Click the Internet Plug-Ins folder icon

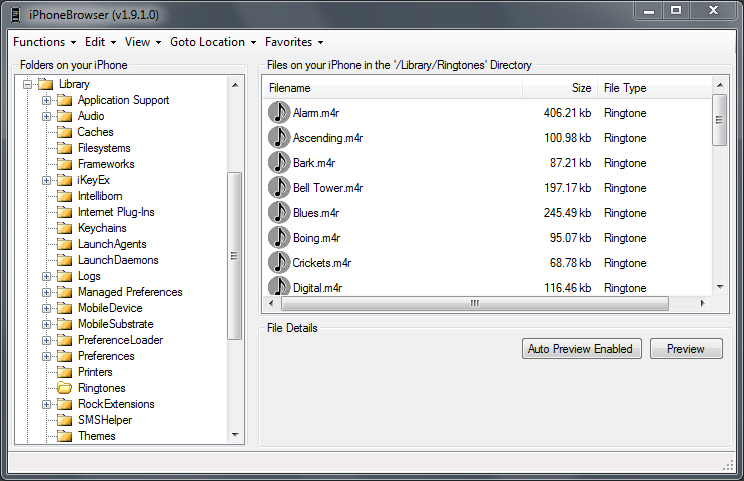65,212
